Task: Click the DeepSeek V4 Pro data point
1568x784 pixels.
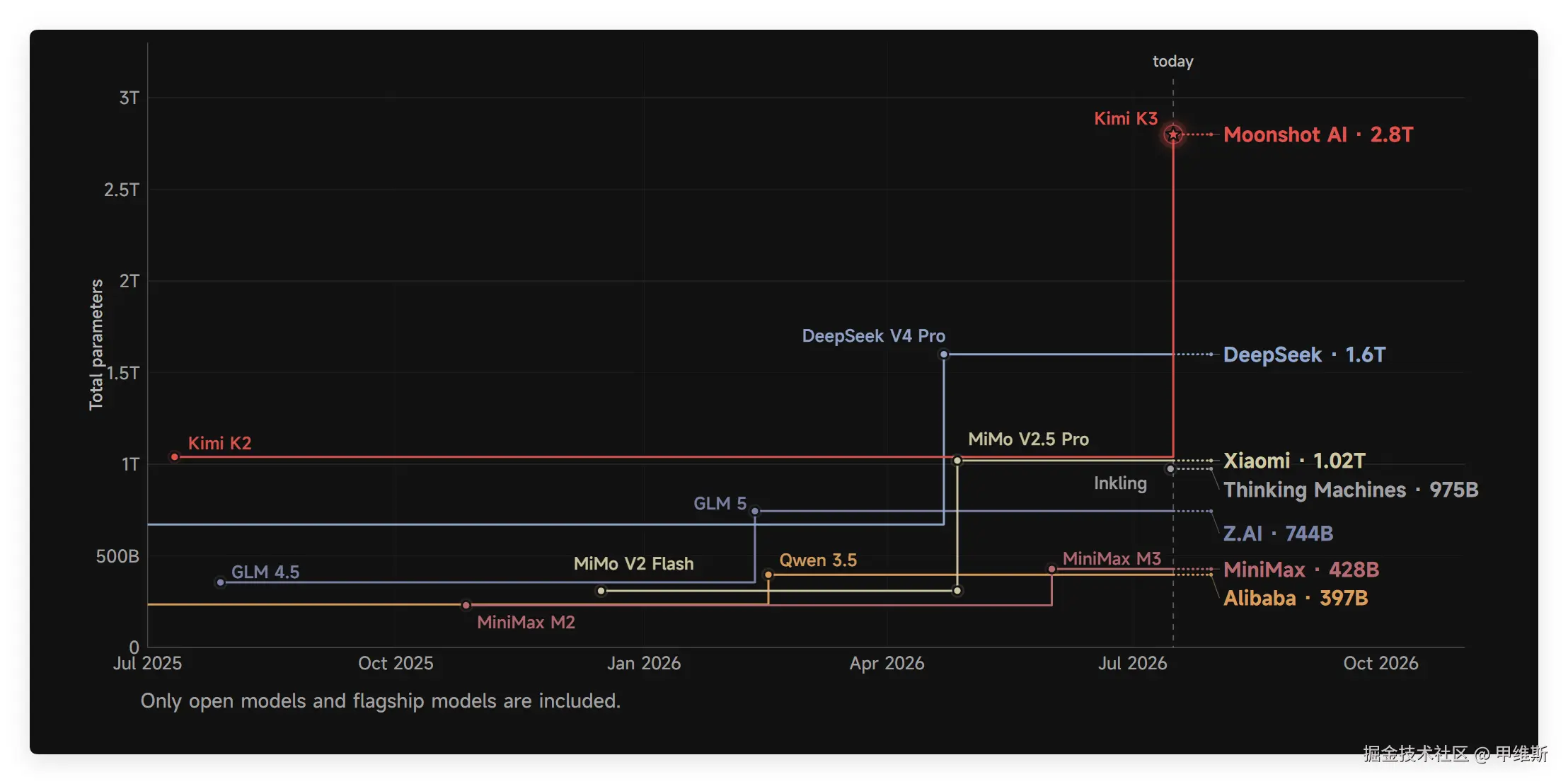Action: (944, 354)
